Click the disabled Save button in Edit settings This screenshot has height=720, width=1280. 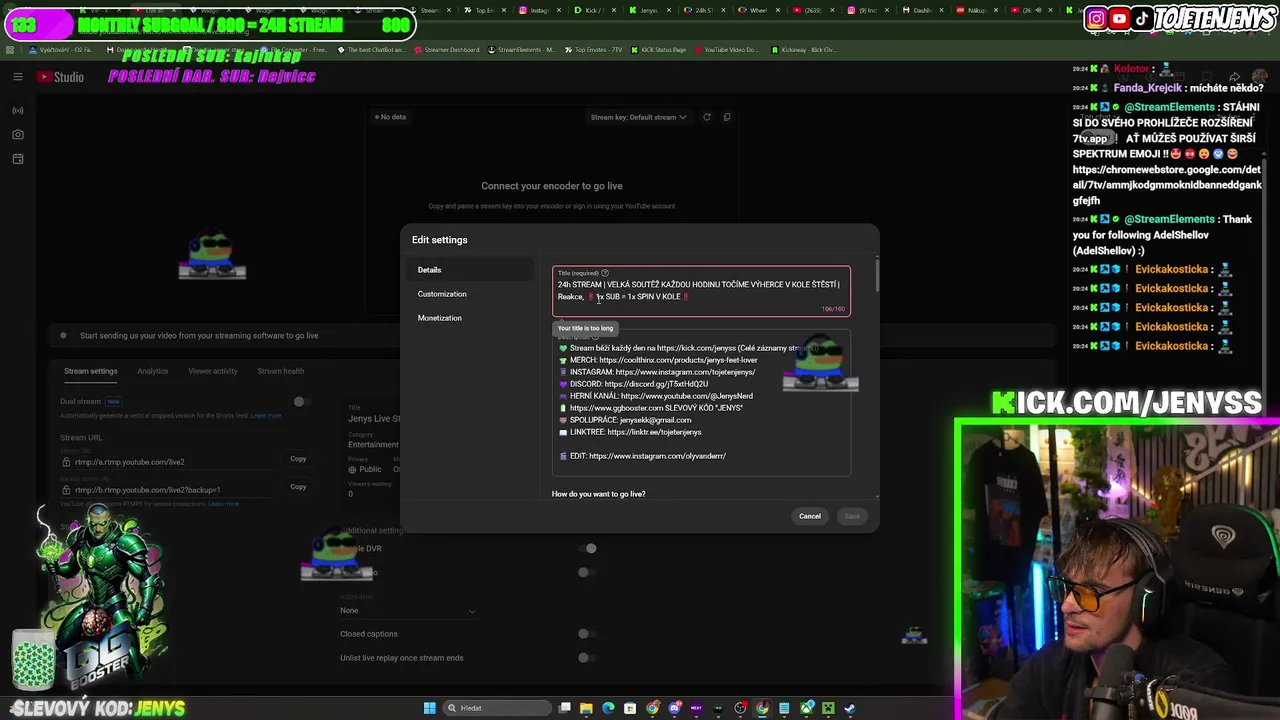tap(852, 516)
